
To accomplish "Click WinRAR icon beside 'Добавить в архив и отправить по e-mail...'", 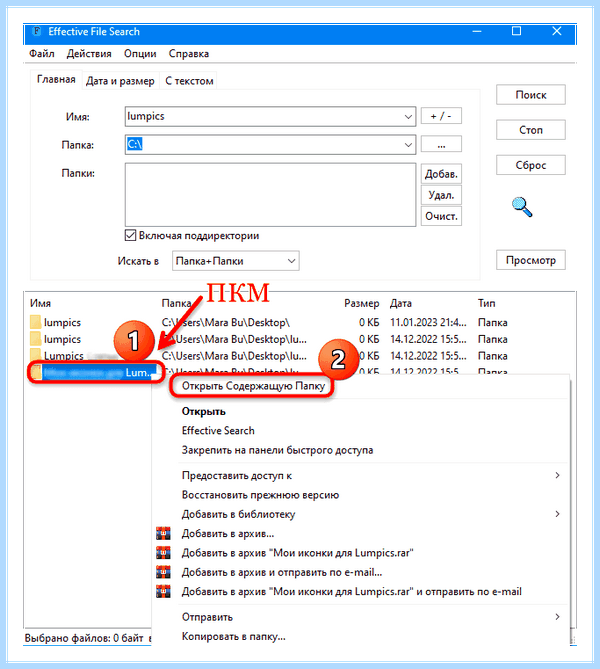I will tap(163, 572).
